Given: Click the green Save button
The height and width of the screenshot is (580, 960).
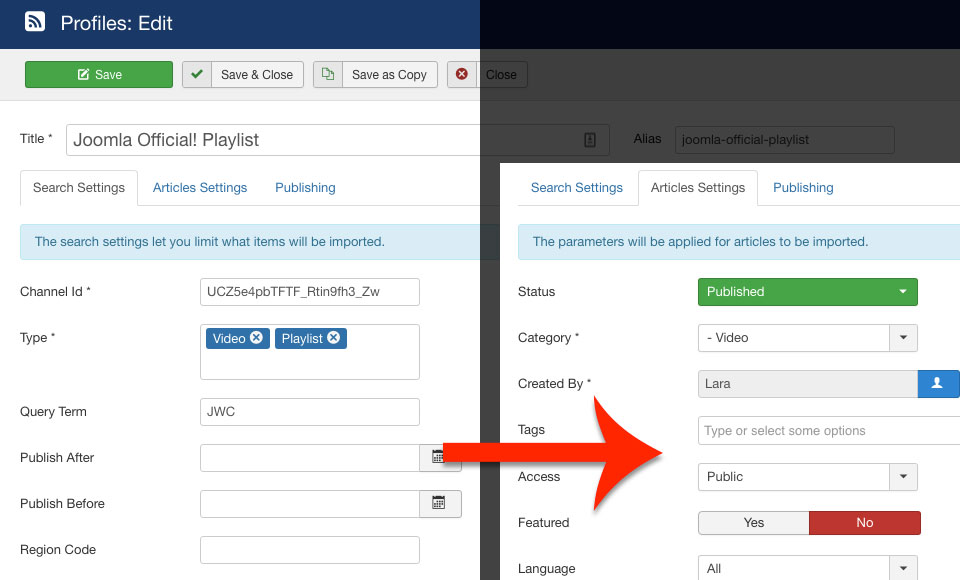Looking at the screenshot, I should click(99, 75).
